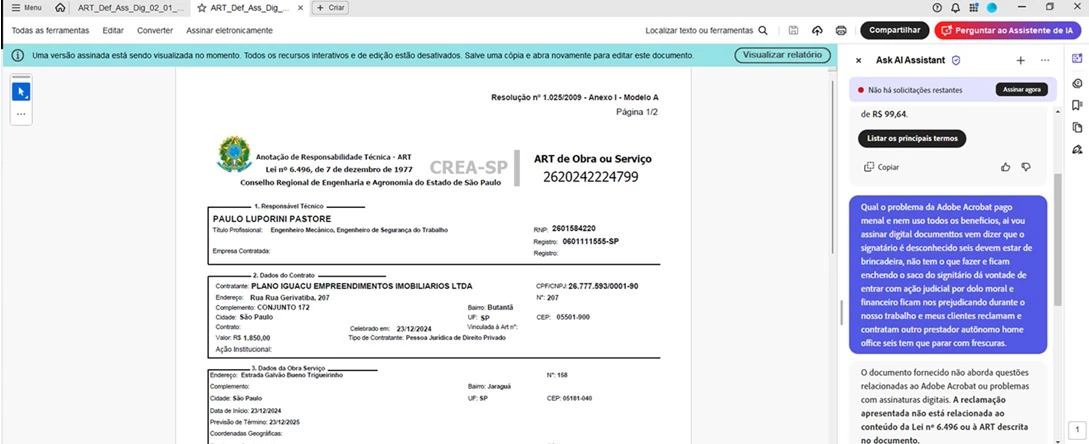This screenshot has width=1089, height=444.
Task: Click the CEP 05501-900 value
Action: 573,317
